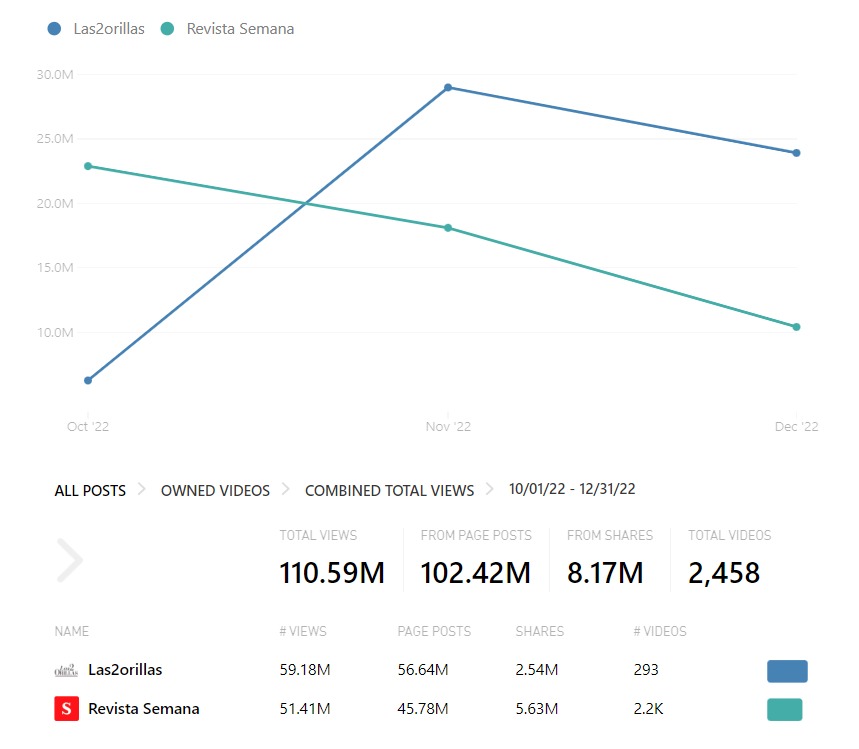Viewport: 859px width, 749px height.
Task: Select the OWNED VIDEOS breadcrumb
Action: pyautogui.click(x=215, y=490)
